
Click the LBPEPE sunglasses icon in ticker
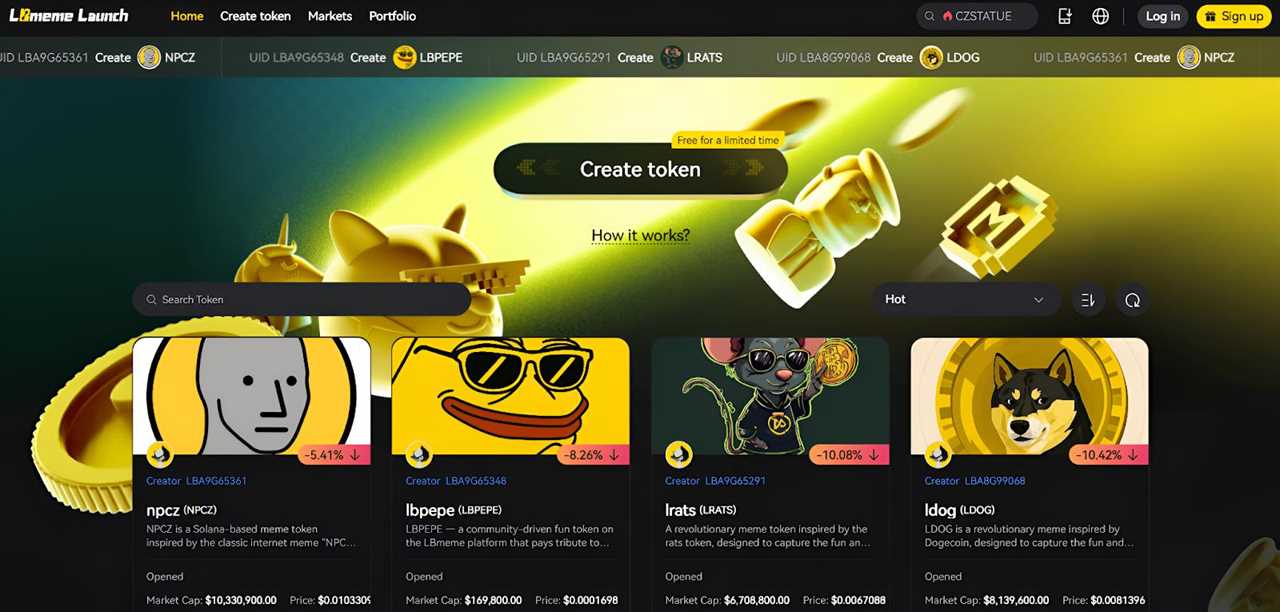[x=405, y=57]
